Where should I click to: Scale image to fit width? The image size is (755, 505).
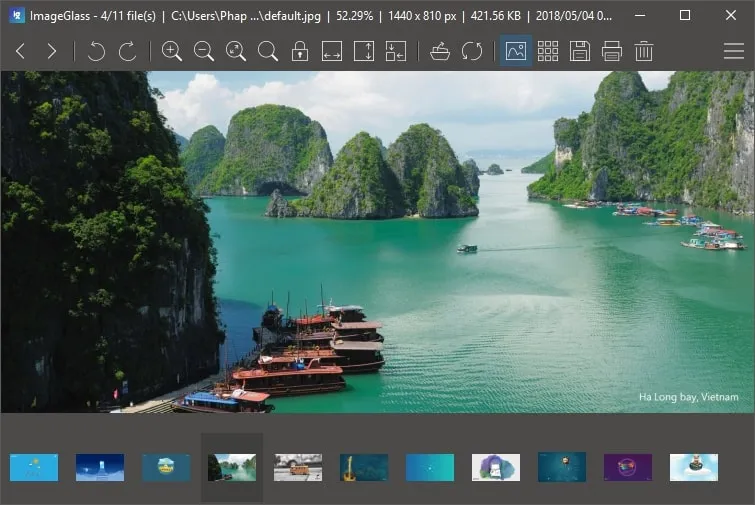coord(332,51)
